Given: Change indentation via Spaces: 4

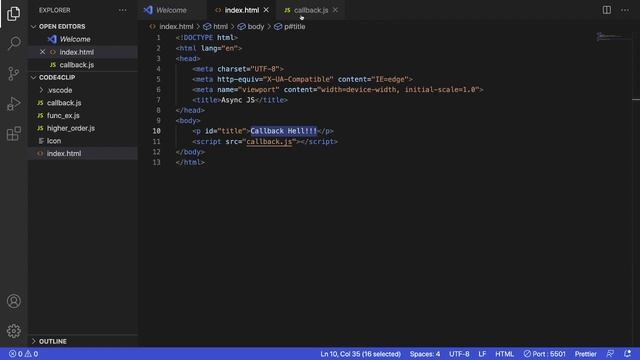Looking at the screenshot, I should pos(425,354).
